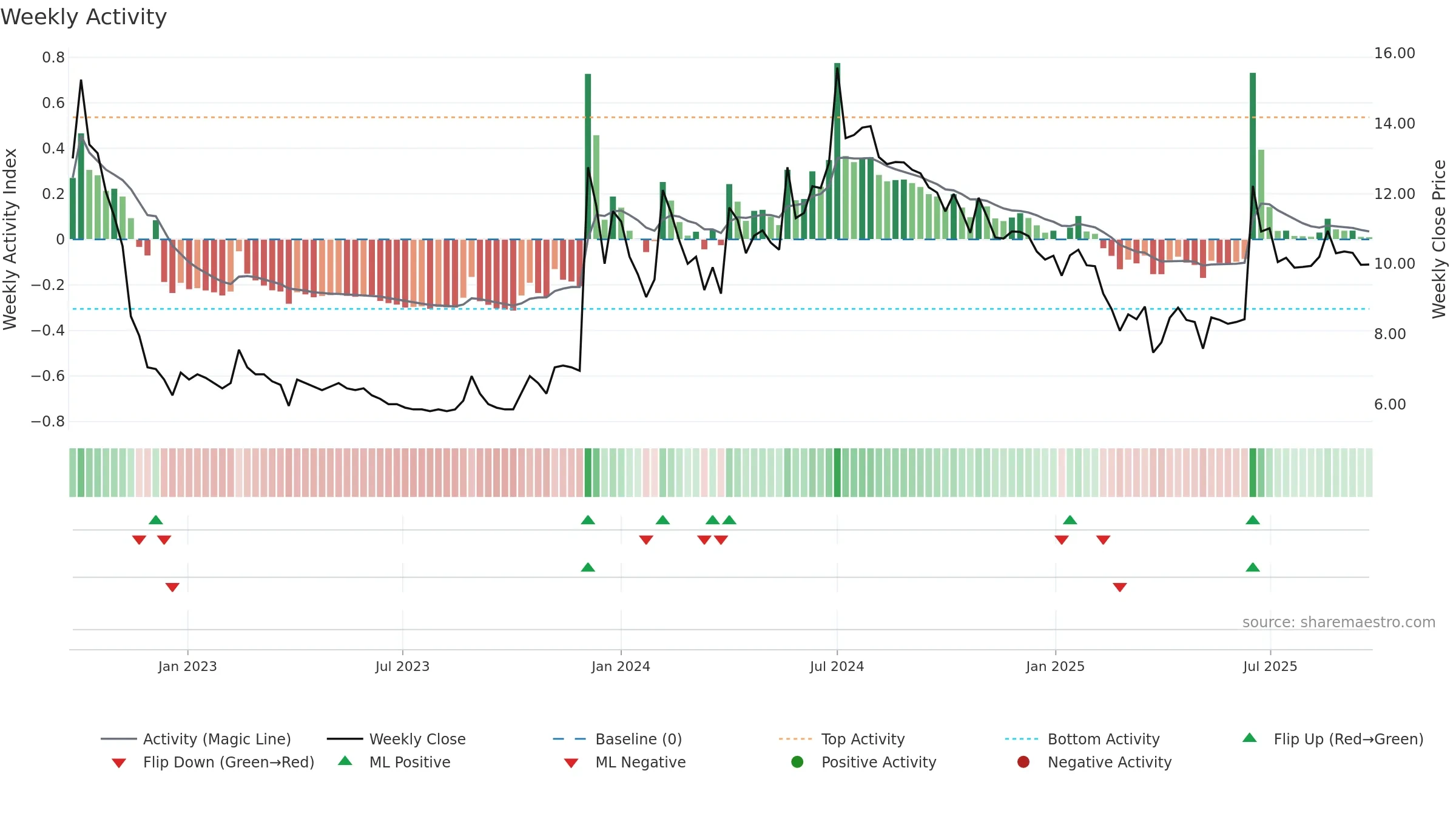Click the Jan 2023 axis label
The height and width of the screenshot is (819, 1456).
click(x=187, y=666)
